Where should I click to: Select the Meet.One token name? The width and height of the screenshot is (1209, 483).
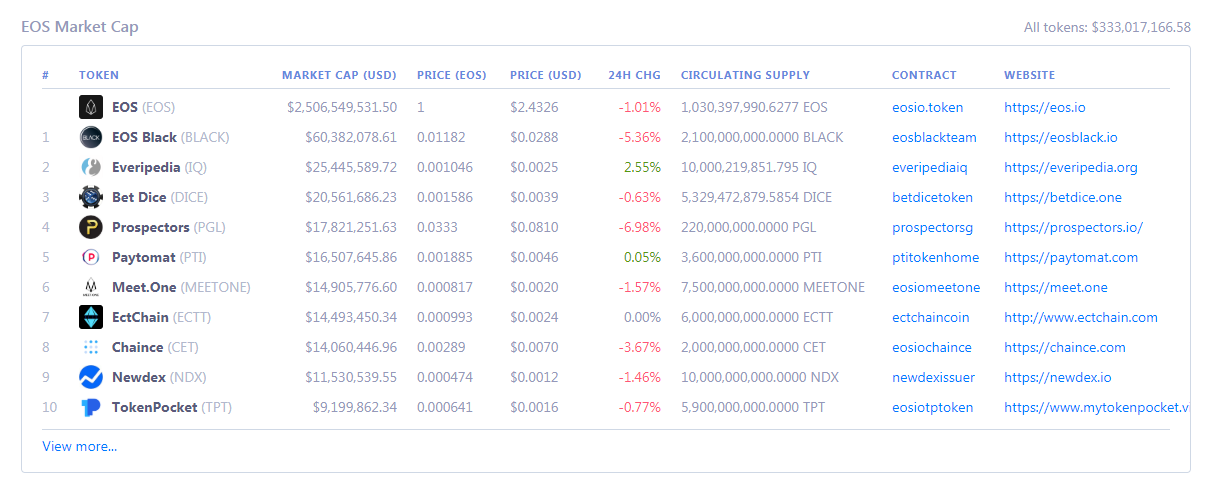tap(144, 287)
